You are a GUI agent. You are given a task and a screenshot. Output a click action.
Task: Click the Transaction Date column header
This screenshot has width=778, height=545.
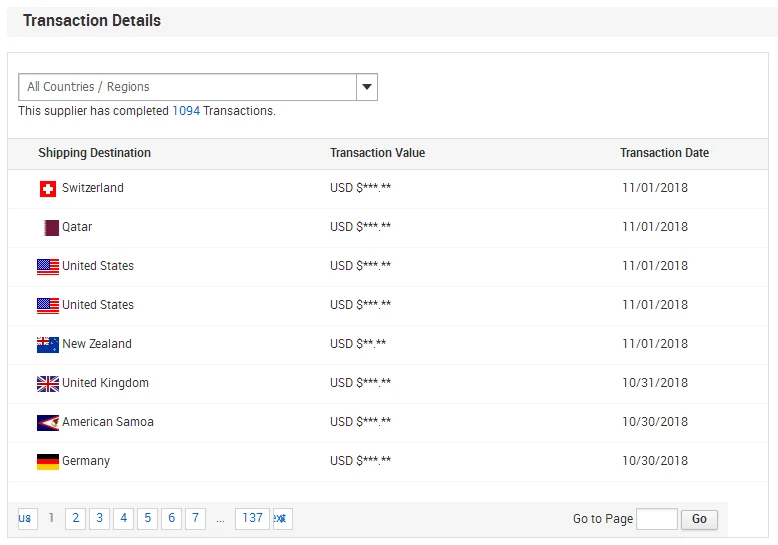point(664,153)
